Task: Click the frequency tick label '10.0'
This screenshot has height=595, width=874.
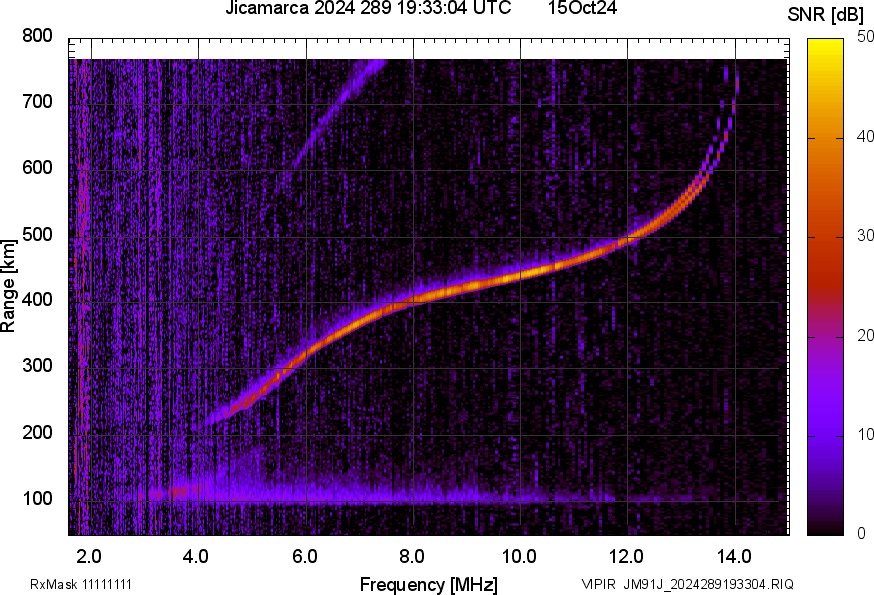Action: pos(519,557)
